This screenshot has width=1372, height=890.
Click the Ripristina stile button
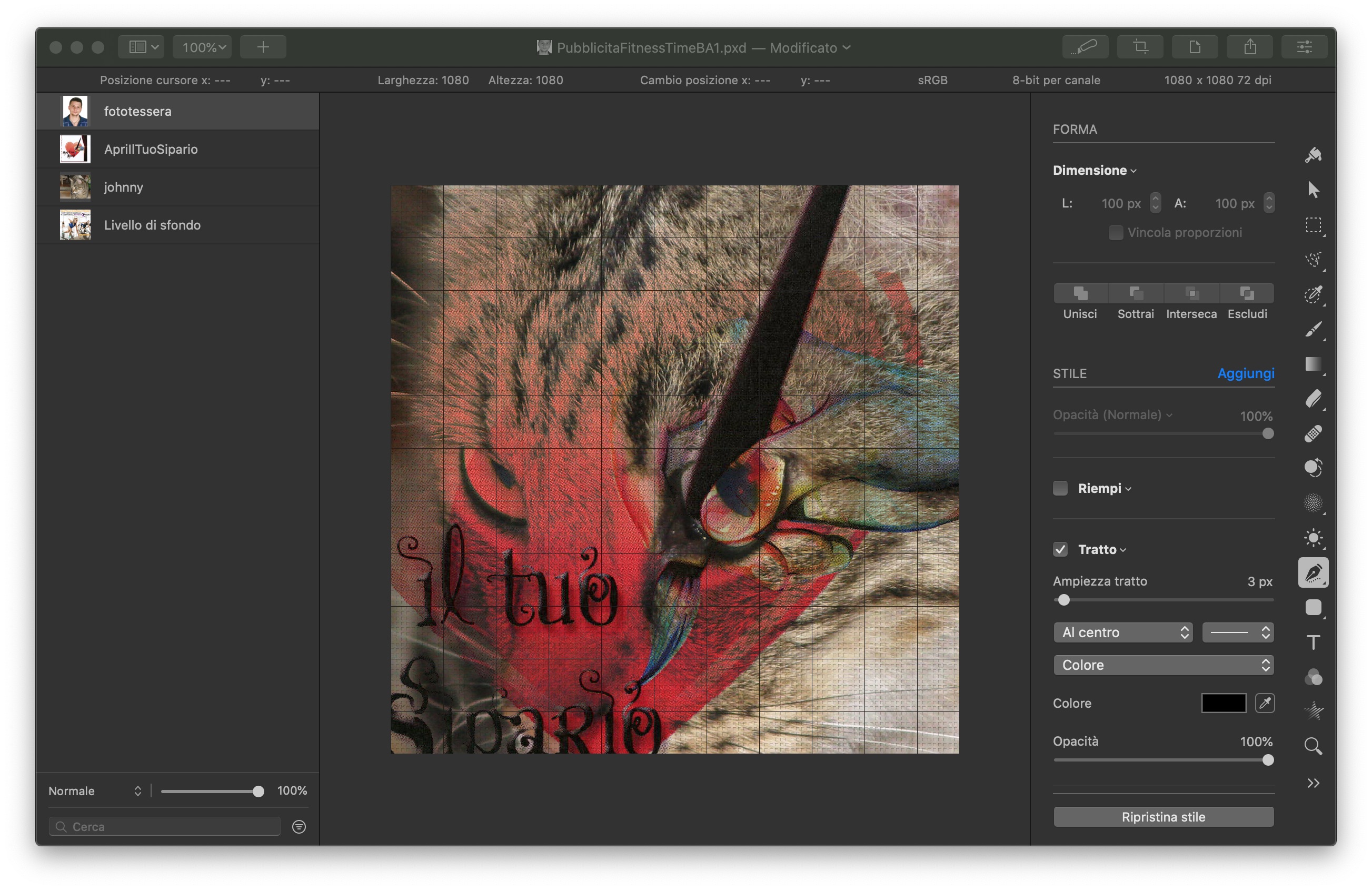tap(1164, 816)
